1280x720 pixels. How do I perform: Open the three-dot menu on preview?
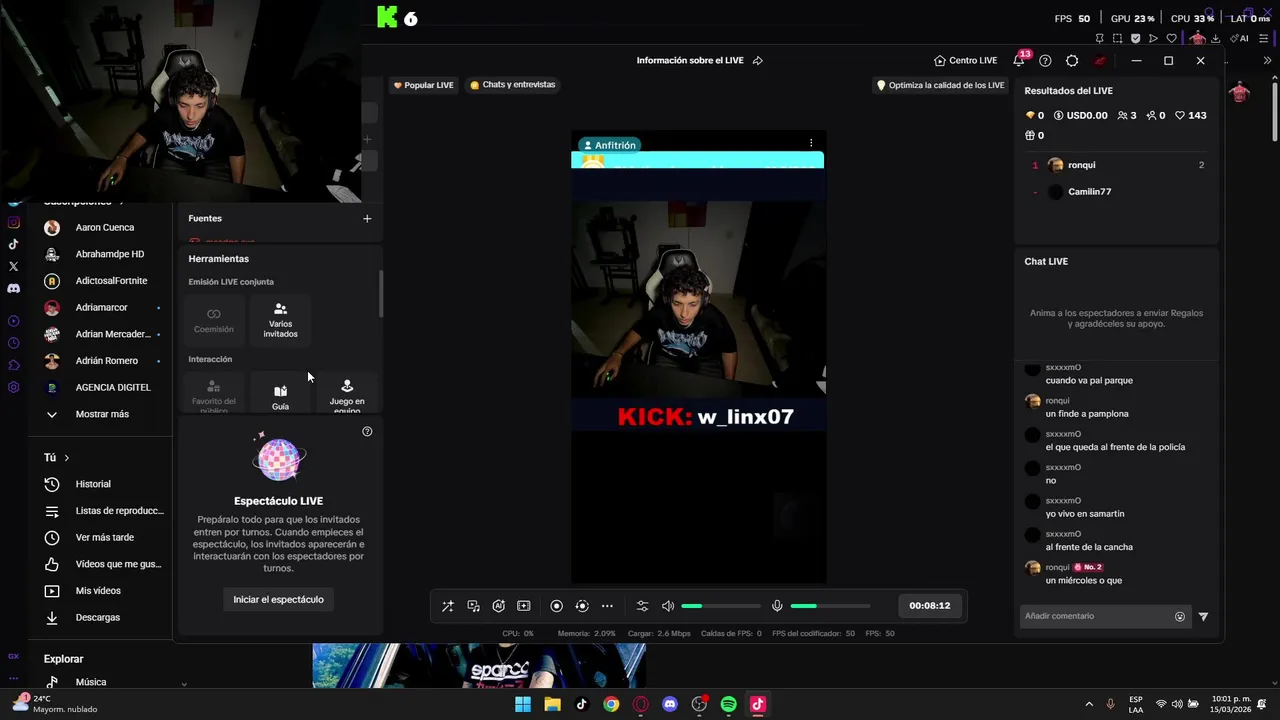[811, 143]
